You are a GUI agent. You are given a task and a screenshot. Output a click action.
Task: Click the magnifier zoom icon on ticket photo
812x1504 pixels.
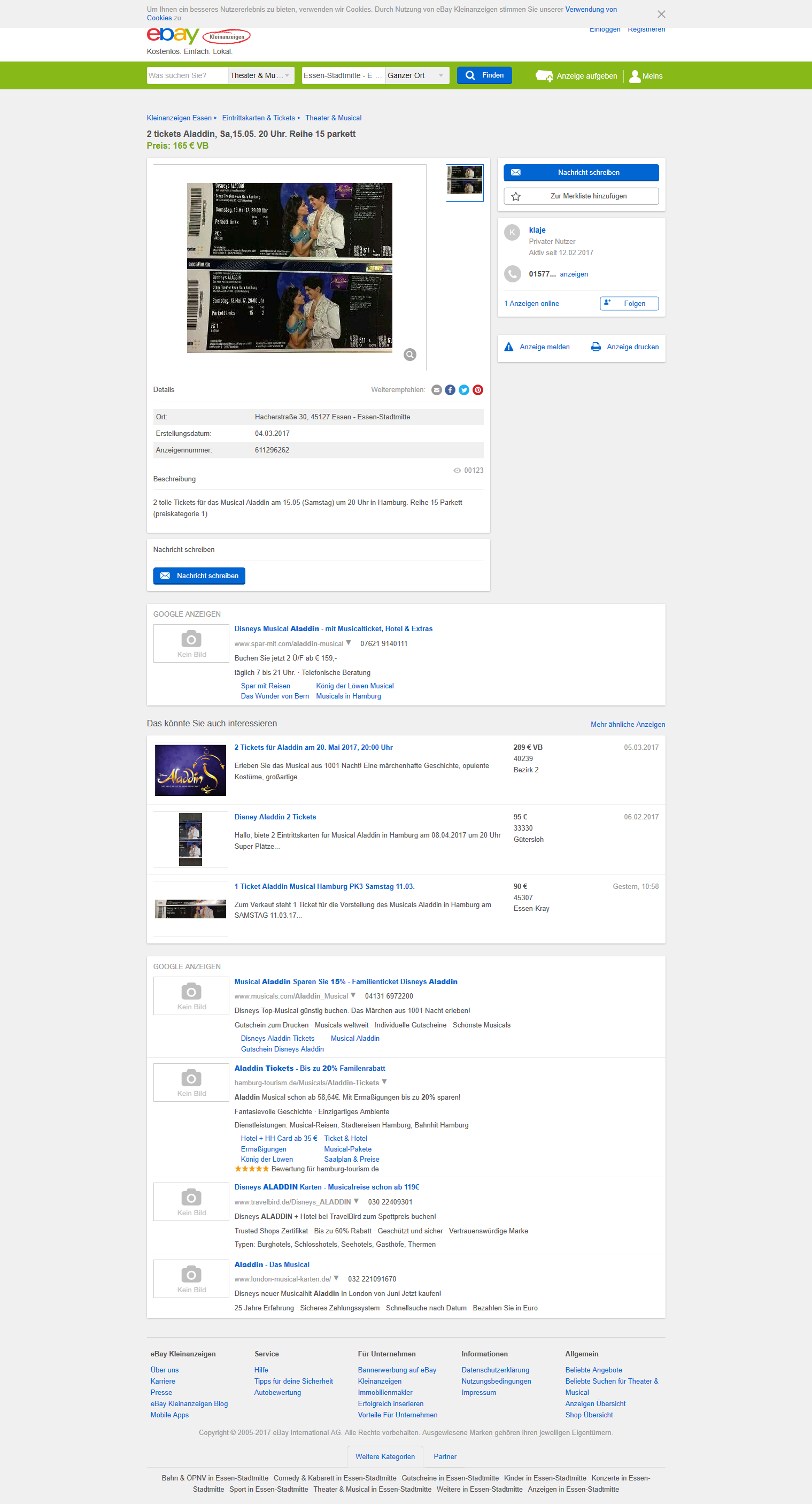pyautogui.click(x=410, y=355)
